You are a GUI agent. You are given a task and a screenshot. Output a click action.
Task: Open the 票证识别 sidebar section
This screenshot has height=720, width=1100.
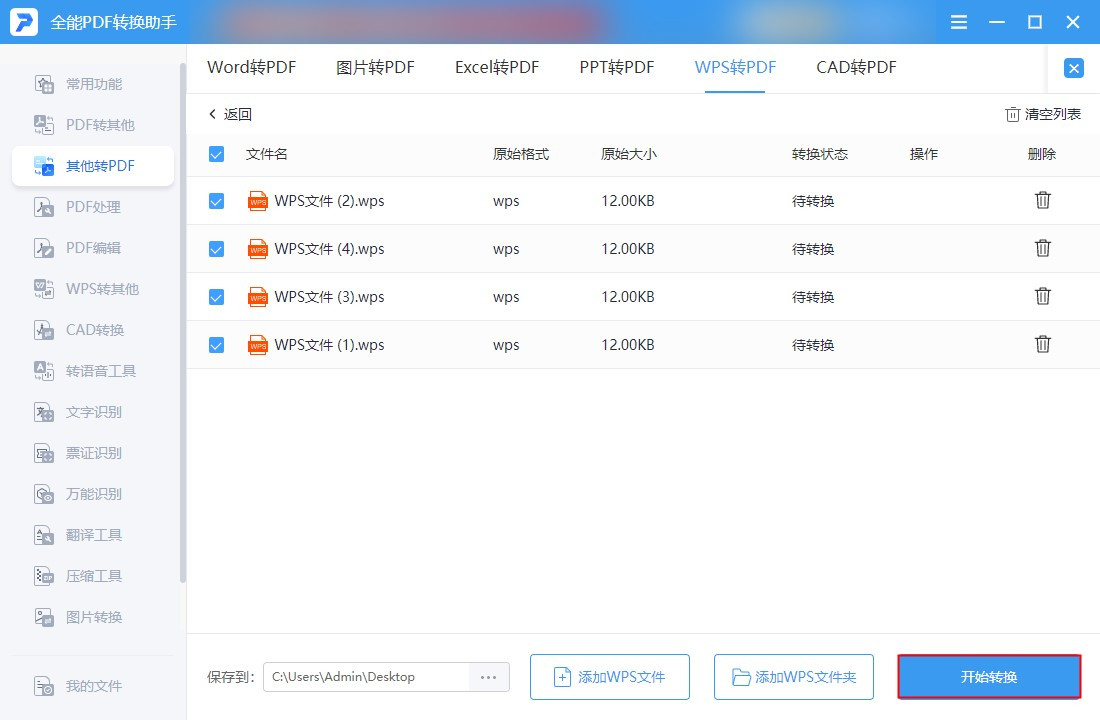78,453
